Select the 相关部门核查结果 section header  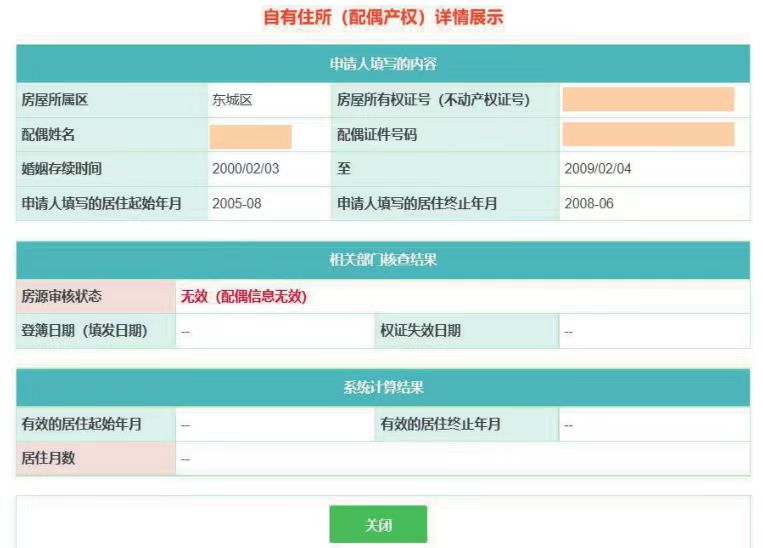(383, 260)
